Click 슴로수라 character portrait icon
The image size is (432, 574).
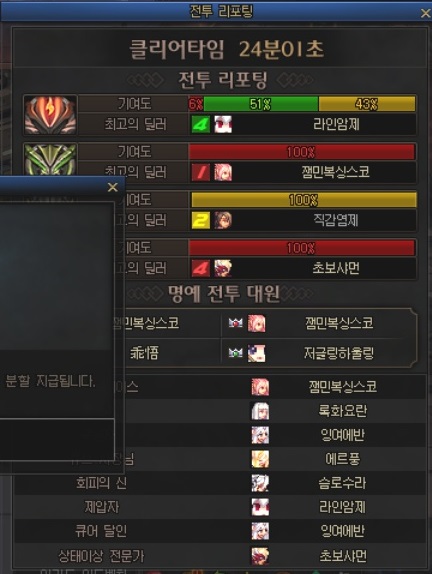[x=260, y=483]
